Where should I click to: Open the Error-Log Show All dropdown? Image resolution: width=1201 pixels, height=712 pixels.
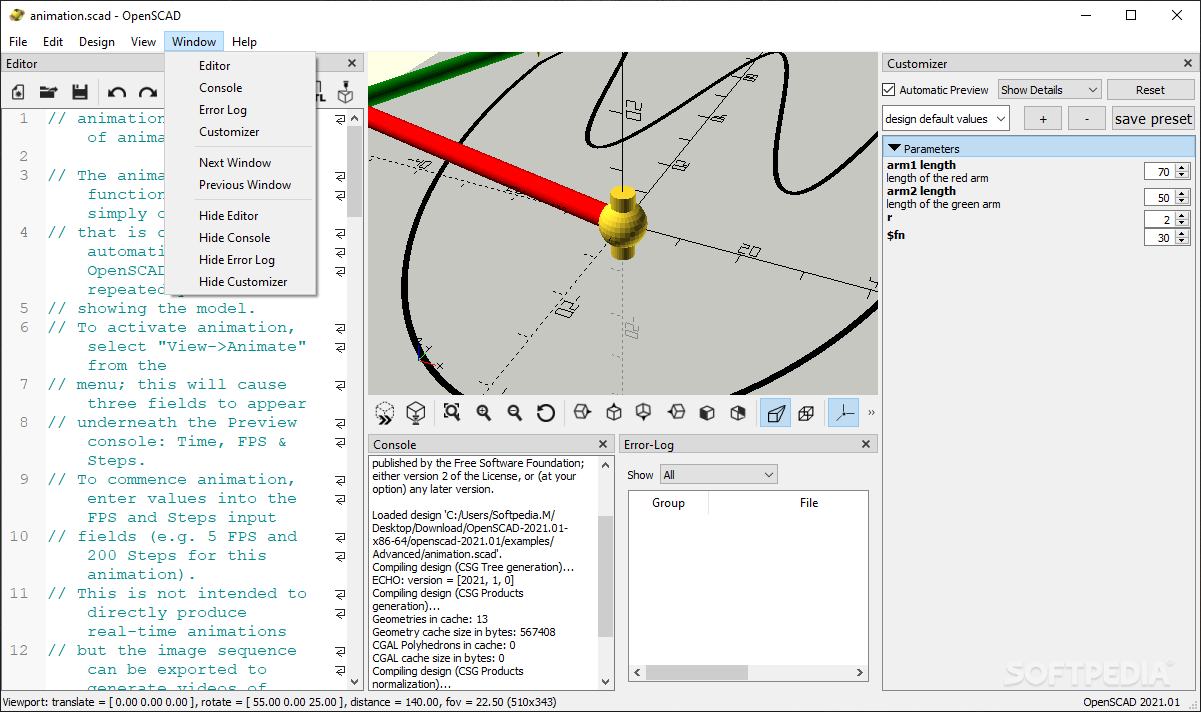pyautogui.click(x=718, y=475)
